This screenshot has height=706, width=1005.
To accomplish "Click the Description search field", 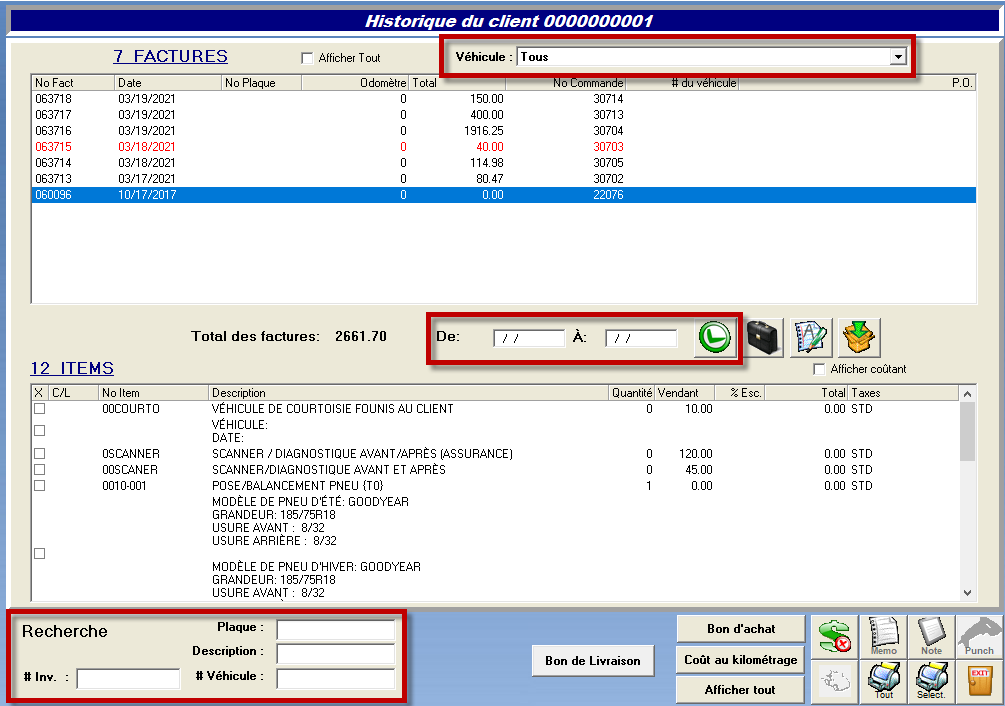I will (x=336, y=653).
